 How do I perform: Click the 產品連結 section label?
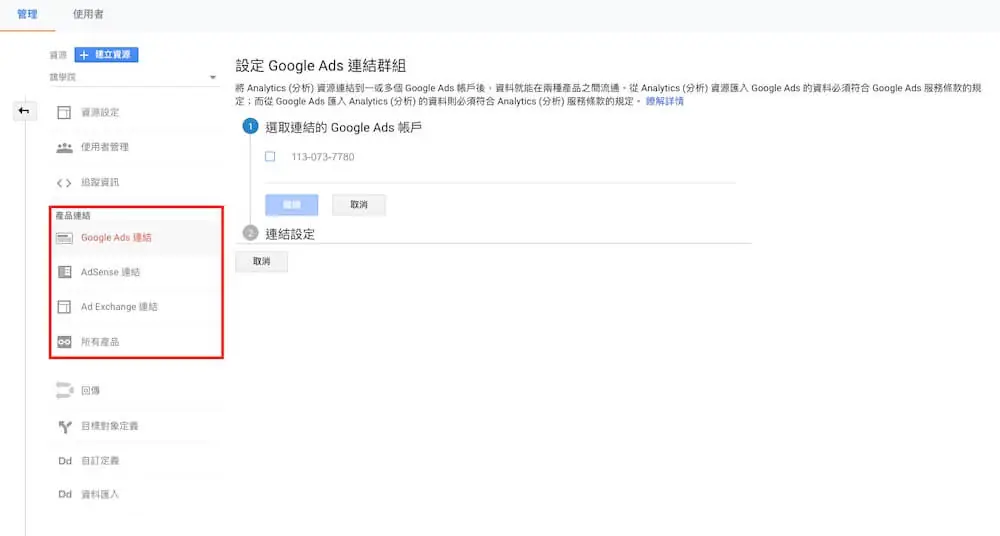point(73,216)
